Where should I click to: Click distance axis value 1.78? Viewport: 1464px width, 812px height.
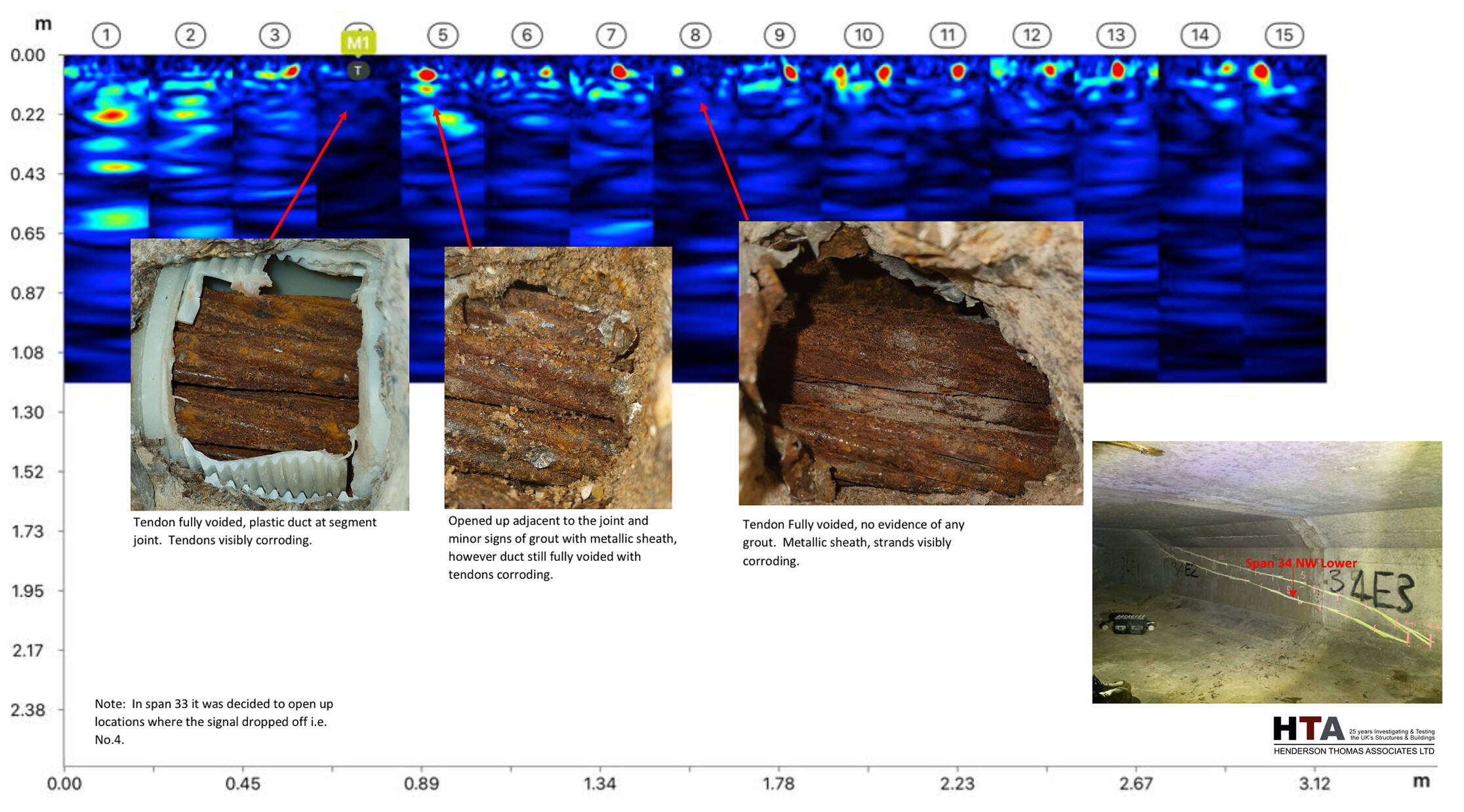tap(779, 784)
